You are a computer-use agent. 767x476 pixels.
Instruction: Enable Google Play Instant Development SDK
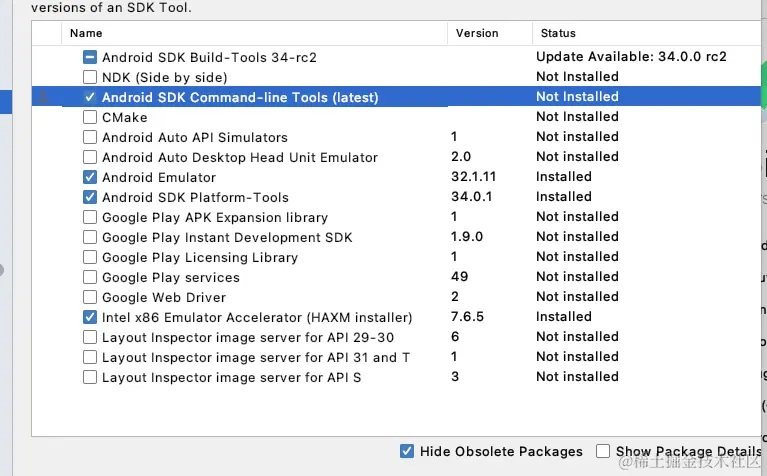[x=90, y=237]
